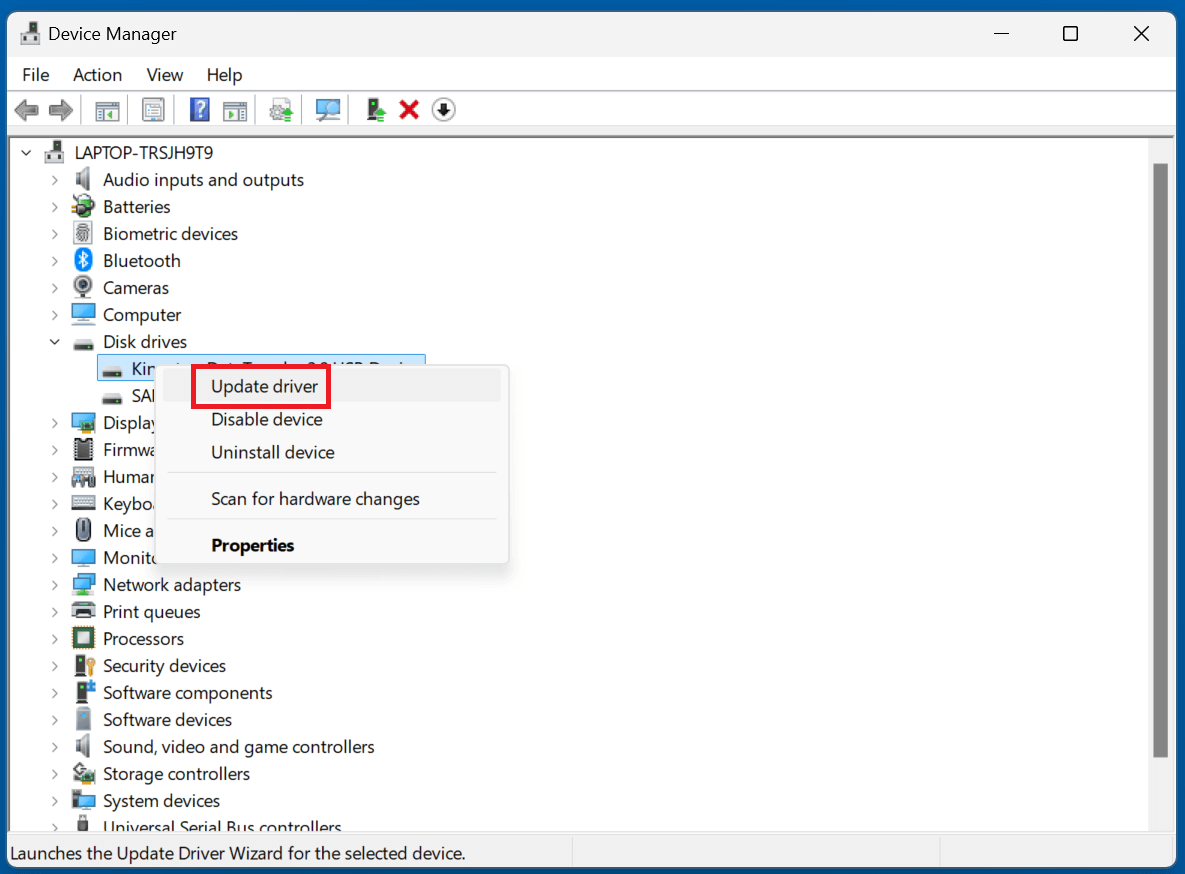Click the Back navigation arrow icon
The height and width of the screenshot is (874, 1185).
(x=26, y=109)
